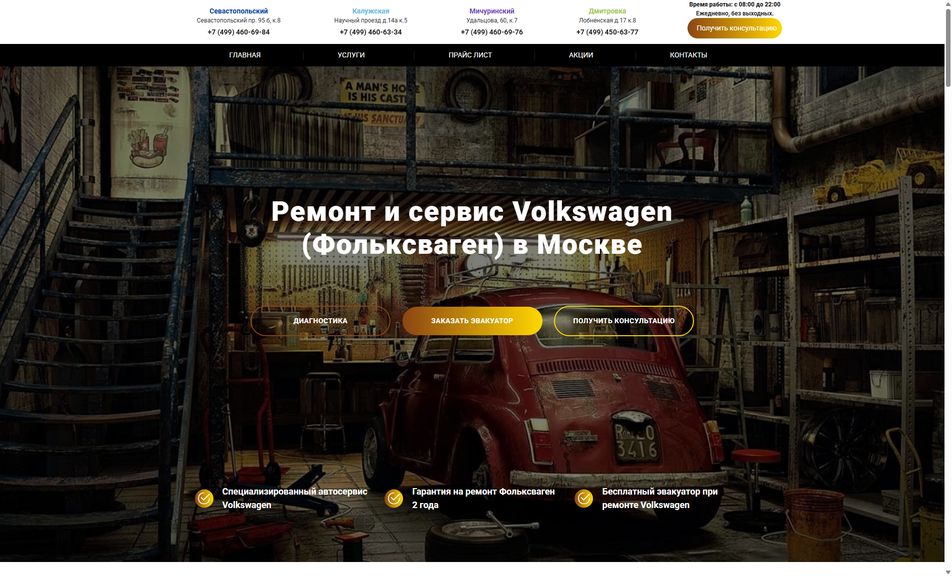Click the checkmark icon beside Гарантия на ремонт
The image size is (952, 576).
[394, 498]
